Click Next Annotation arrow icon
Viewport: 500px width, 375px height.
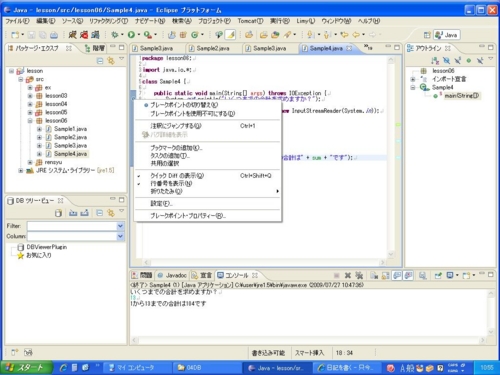311,35
